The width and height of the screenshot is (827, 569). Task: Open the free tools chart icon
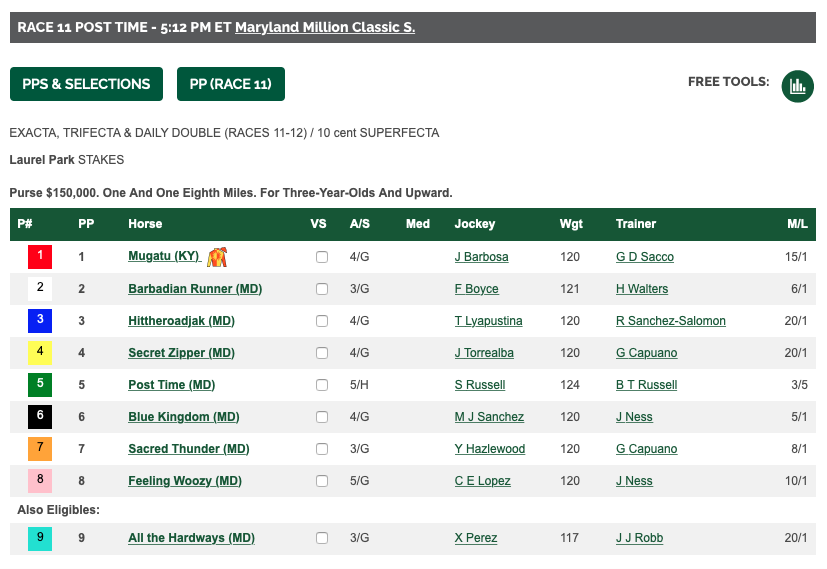tap(797, 85)
